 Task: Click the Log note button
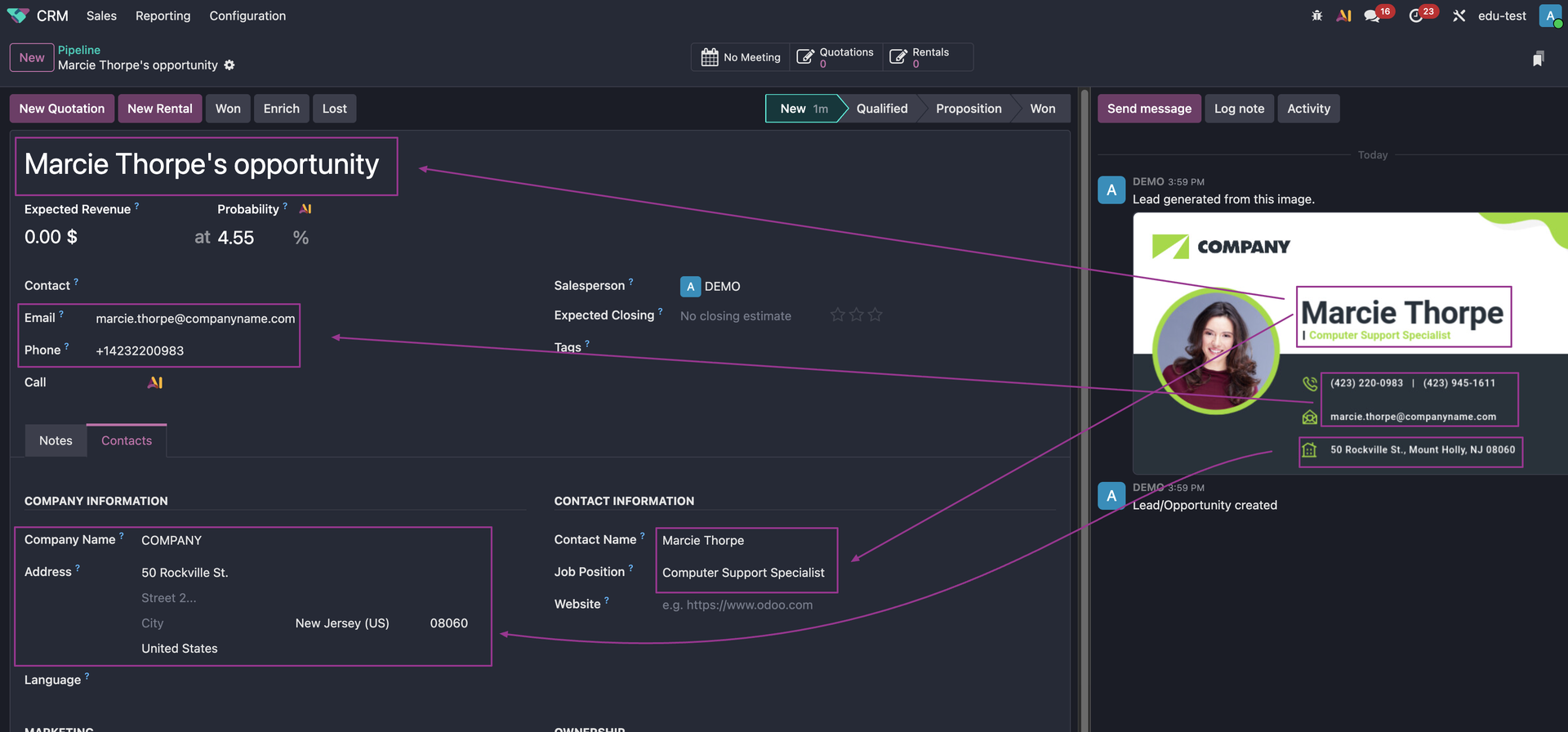tap(1238, 109)
